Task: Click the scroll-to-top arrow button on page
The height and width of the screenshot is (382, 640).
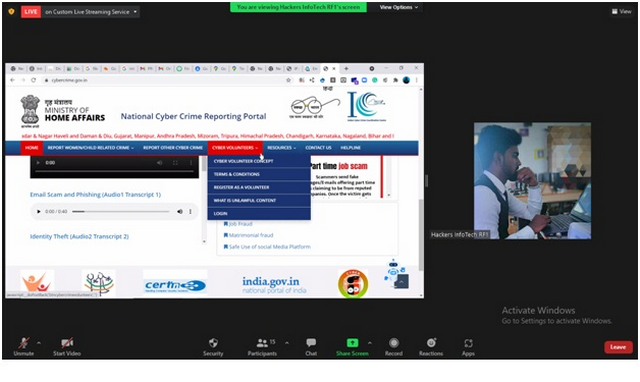Action: click(402, 282)
